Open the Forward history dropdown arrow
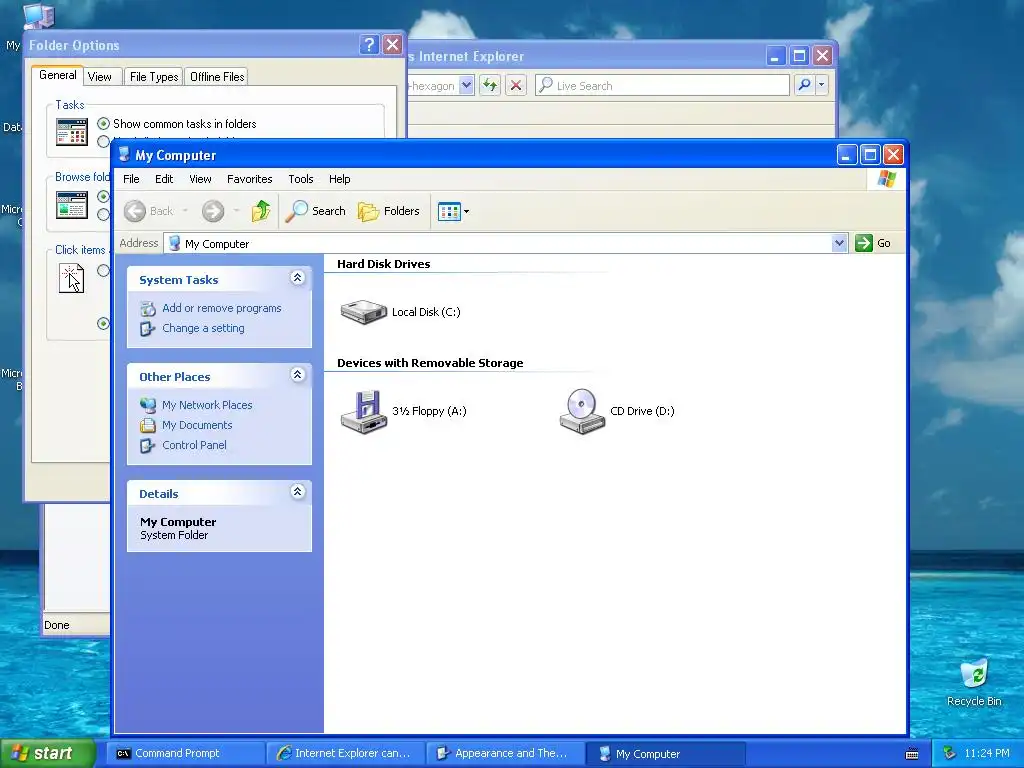The height and width of the screenshot is (768, 1024). 236,211
